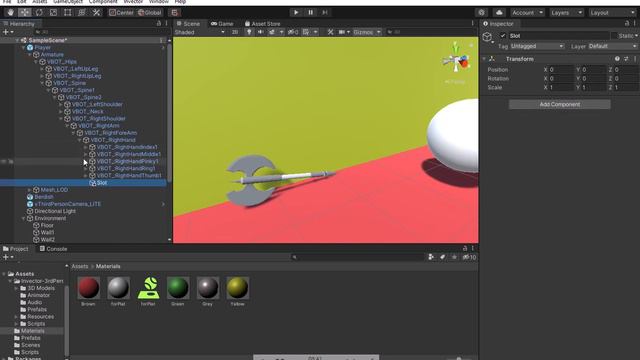The image size is (640, 360).
Task: Select the Hand tool
Action: pos(10,13)
